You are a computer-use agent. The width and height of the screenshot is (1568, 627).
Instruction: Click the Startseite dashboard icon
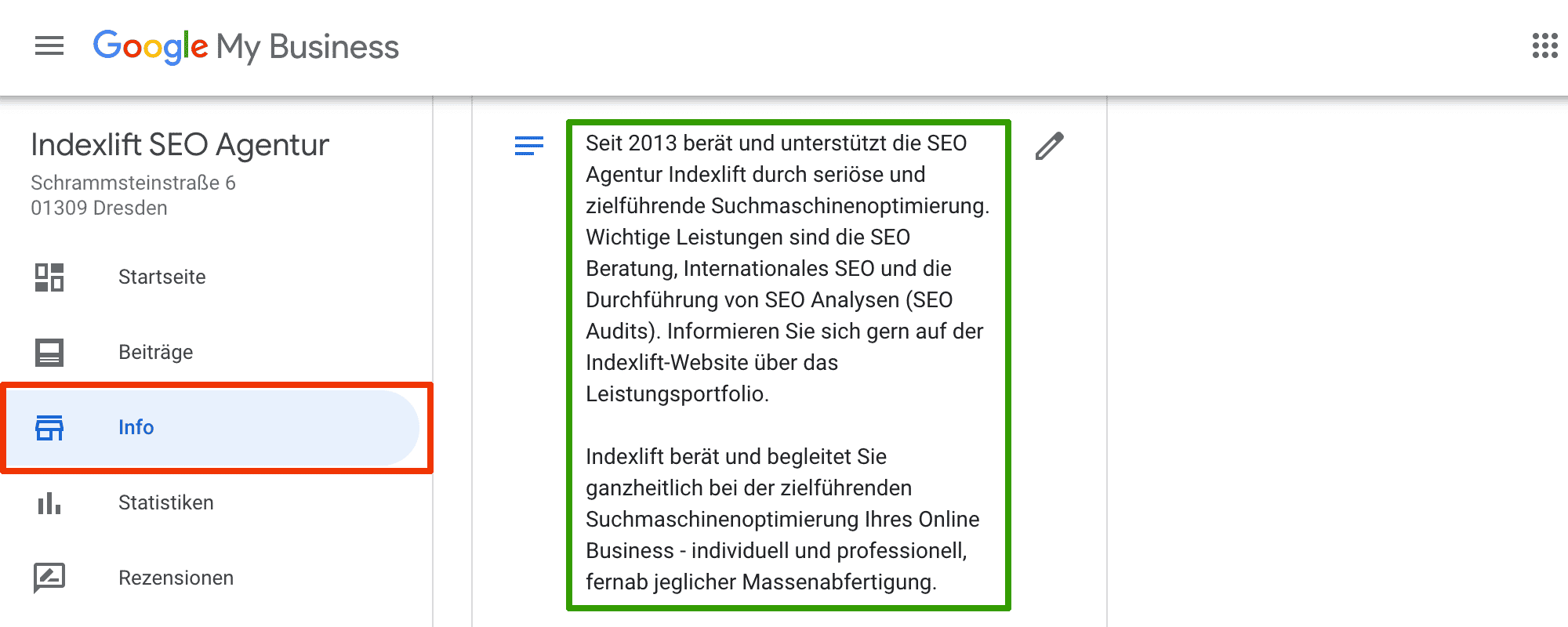point(49,277)
